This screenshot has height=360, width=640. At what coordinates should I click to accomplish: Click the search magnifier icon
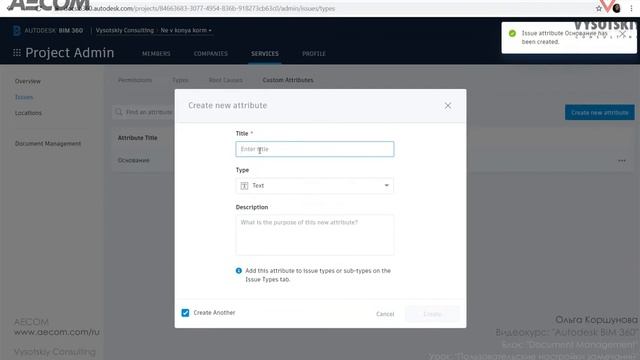pos(119,112)
